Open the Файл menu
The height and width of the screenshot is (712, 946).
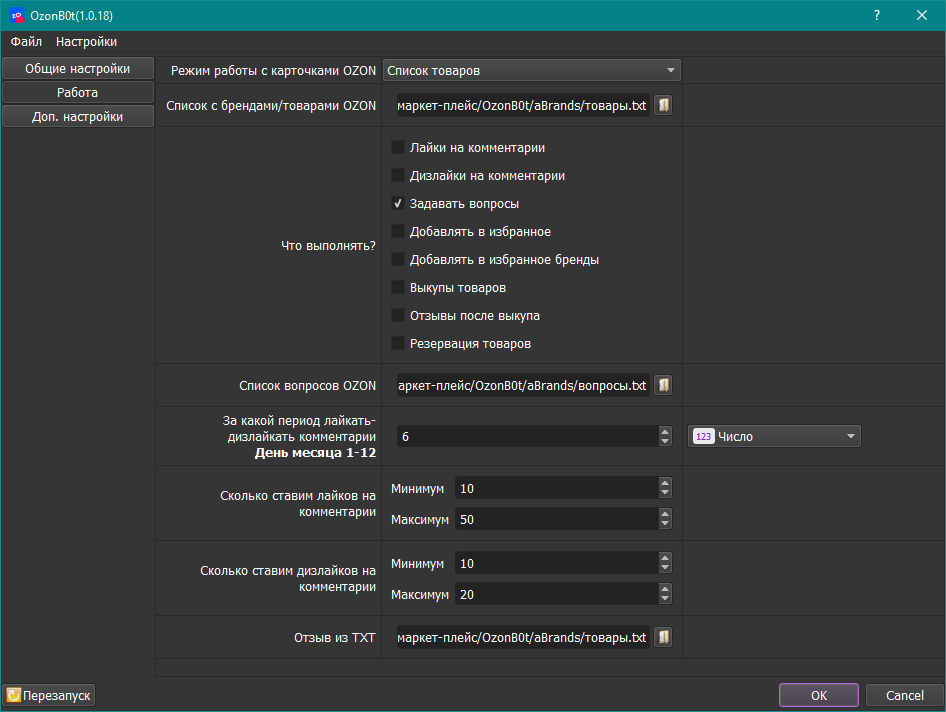click(x=26, y=42)
